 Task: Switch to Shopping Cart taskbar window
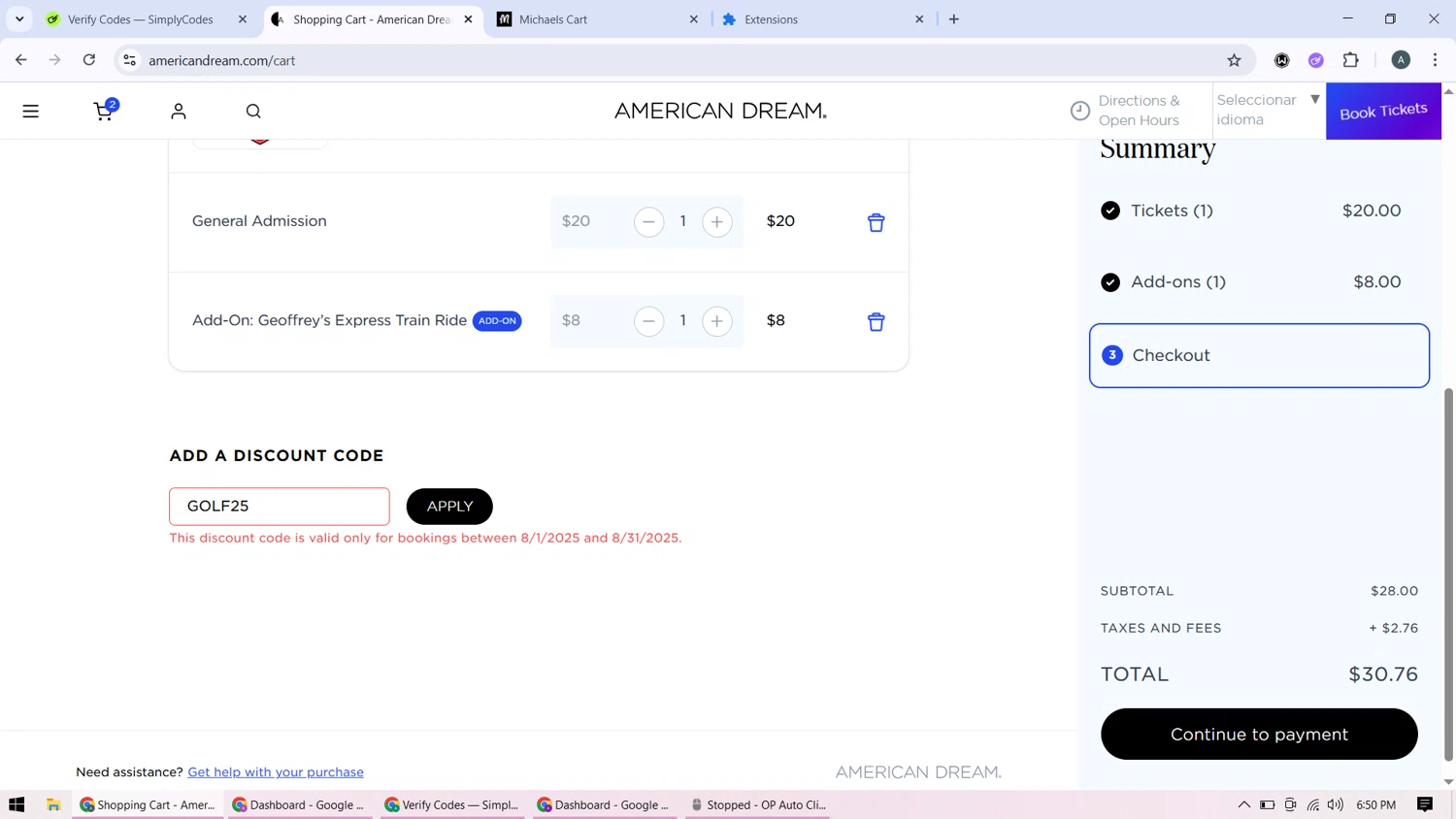click(x=148, y=804)
